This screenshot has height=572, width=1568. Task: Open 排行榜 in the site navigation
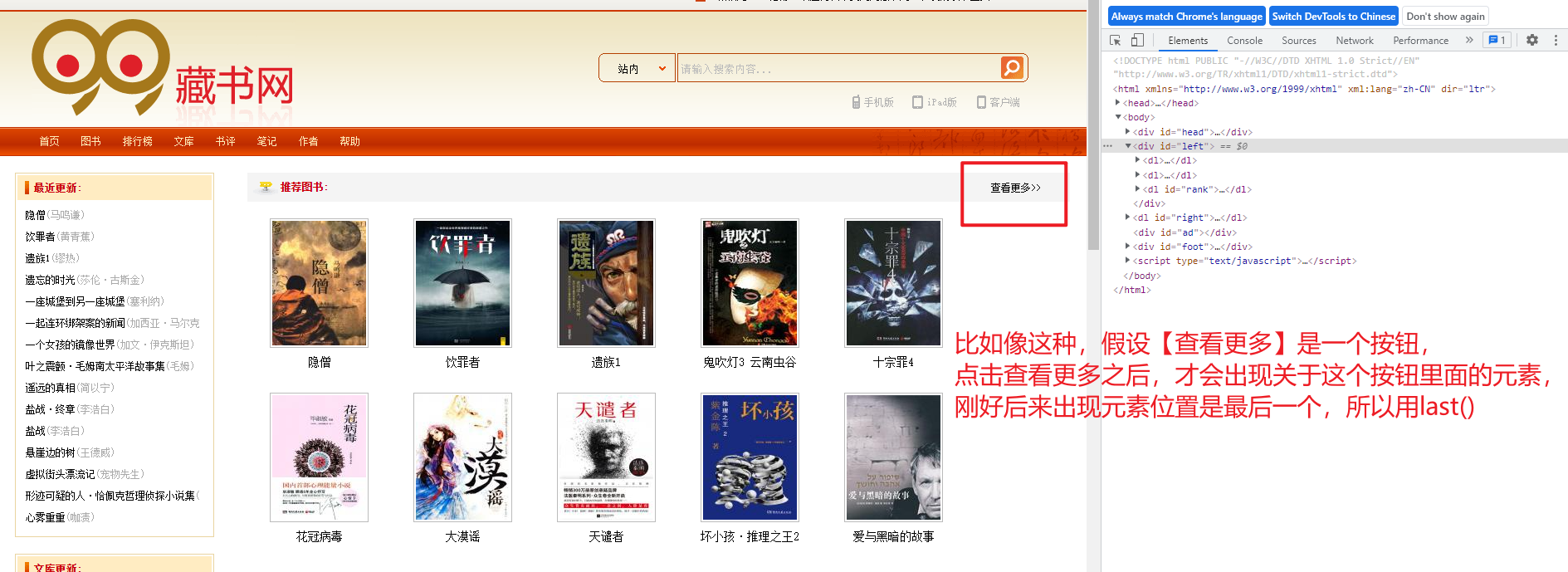138,141
